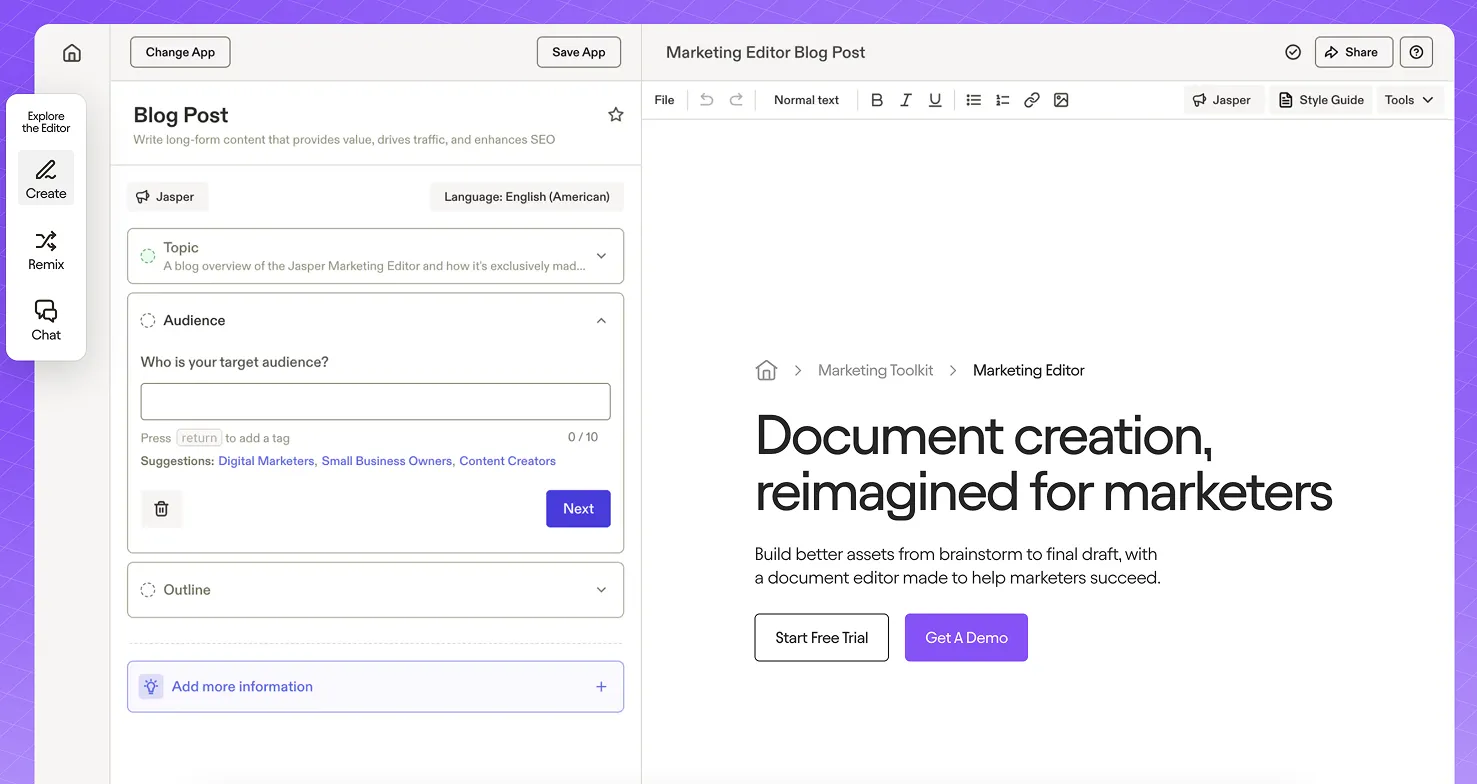Viewport: 1477px width, 784px height.
Task: Click the breadcrumb home icon
Action: click(x=766, y=370)
